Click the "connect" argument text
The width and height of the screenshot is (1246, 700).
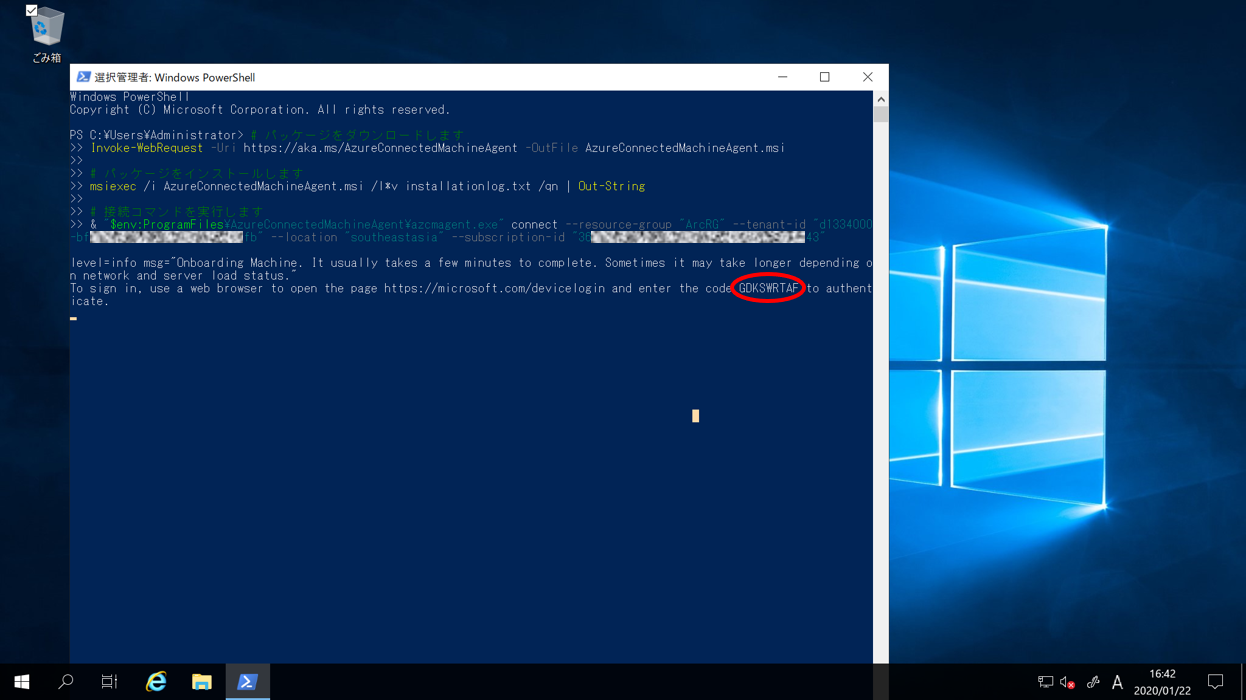click(x=535, y=225)
